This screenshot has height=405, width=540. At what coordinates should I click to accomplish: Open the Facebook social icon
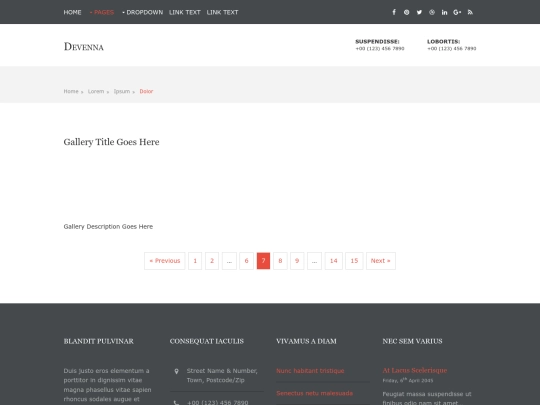click(394, 12)
